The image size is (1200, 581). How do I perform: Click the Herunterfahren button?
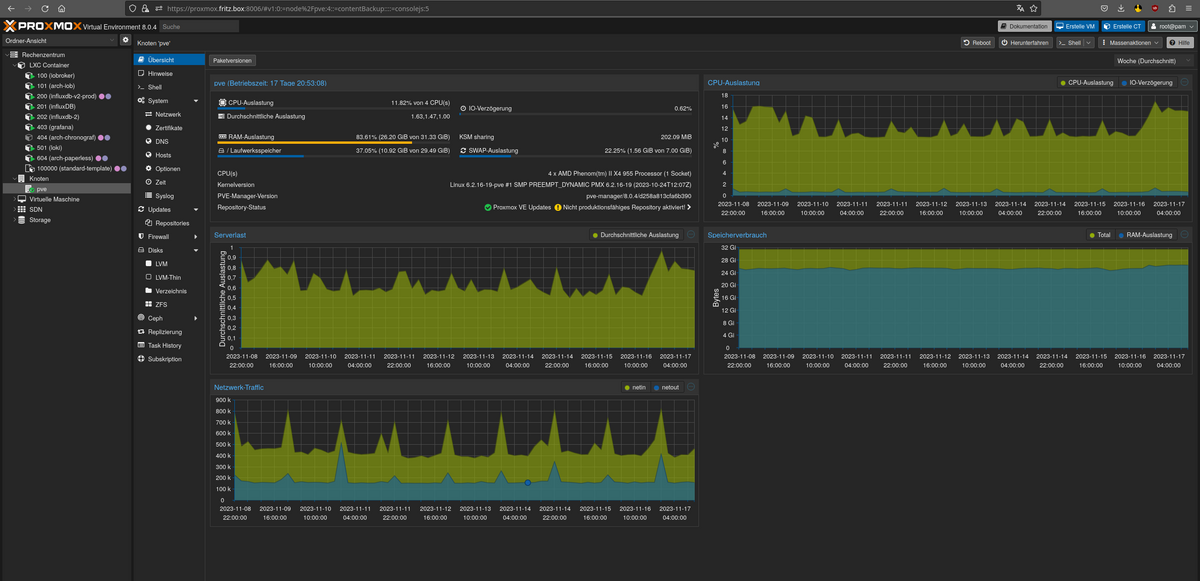point(1024,43)
